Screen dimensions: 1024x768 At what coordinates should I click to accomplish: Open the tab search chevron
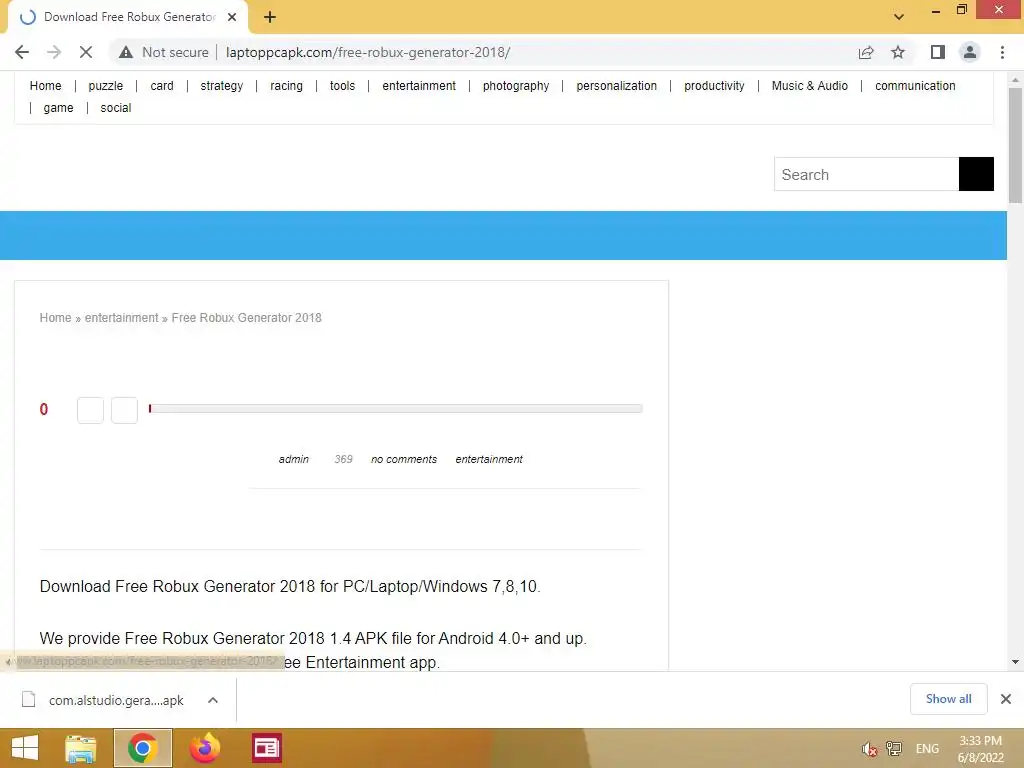click(x=899, y=17)
